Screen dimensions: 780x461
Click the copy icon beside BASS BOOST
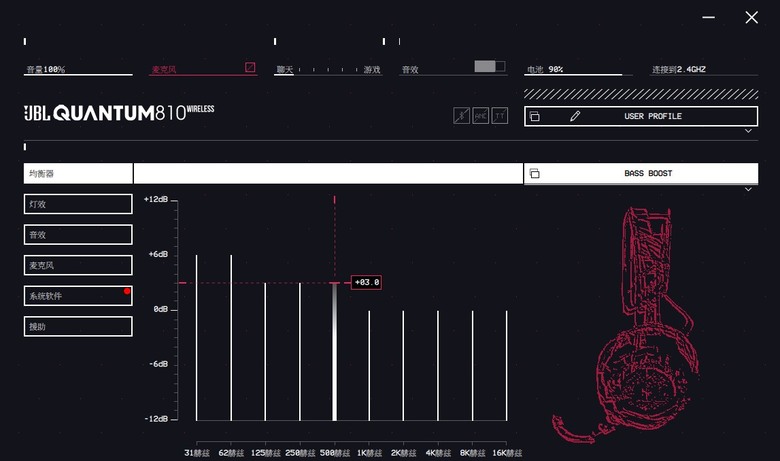534,174
